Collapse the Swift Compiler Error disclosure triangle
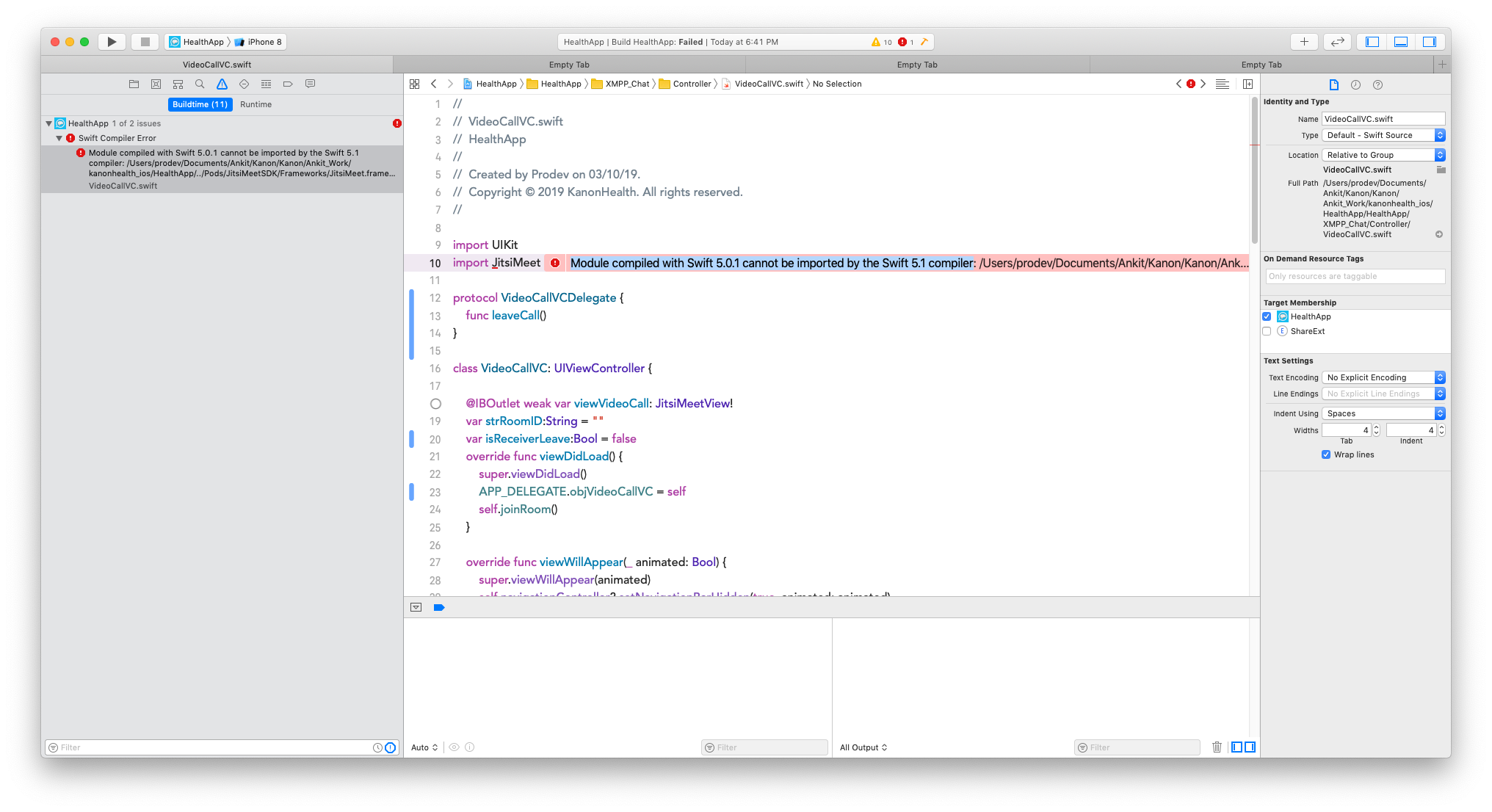The width and height of the screenshot is (1492, 812). coord(59,137)
